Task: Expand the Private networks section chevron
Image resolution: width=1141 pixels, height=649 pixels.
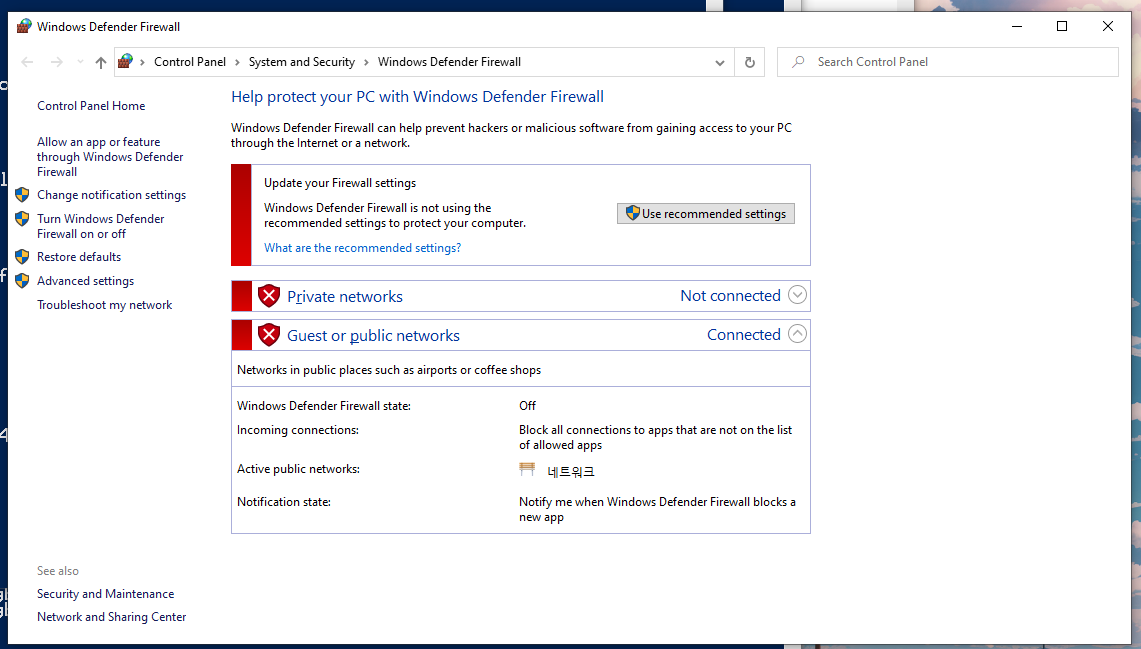Action: (798, 295)
